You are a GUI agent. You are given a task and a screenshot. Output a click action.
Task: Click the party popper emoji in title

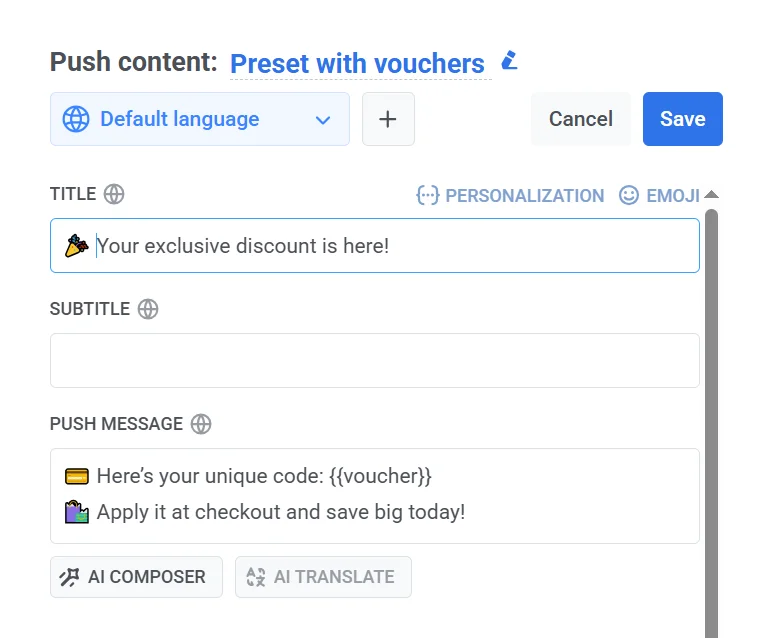pyautogui.click(x=76, y=245)
